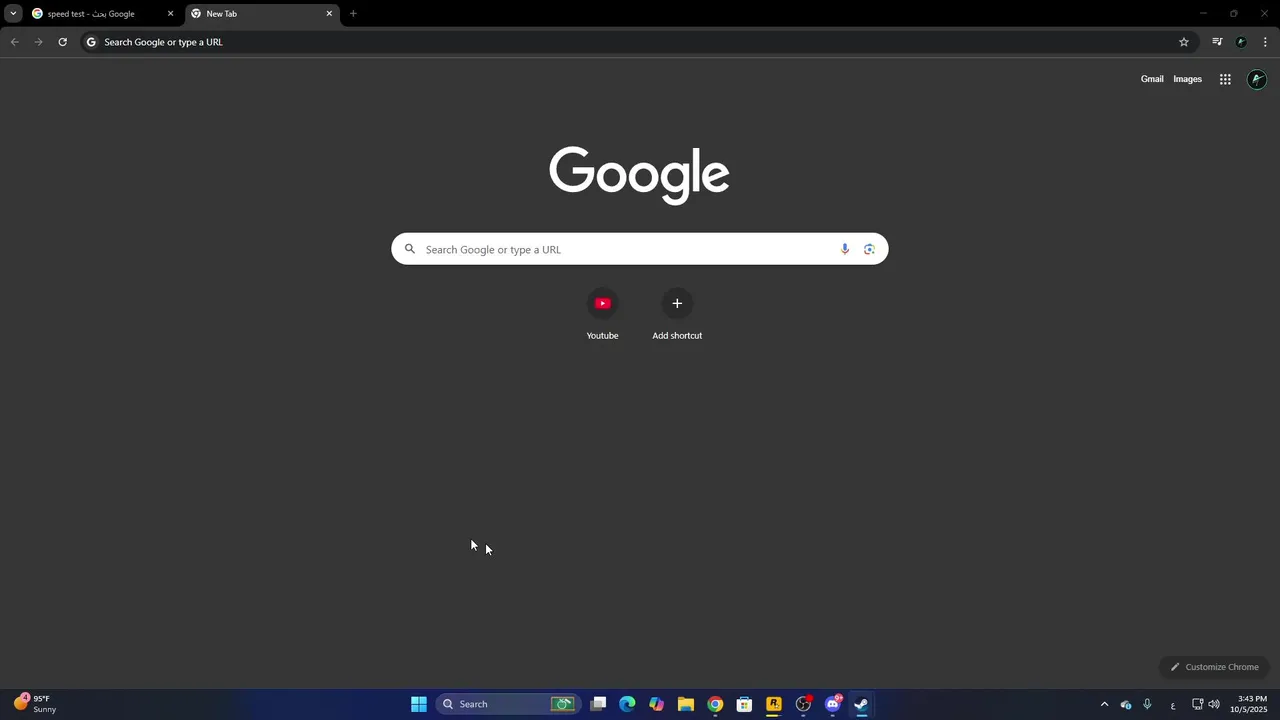
Task: Open Customize Chrome
Action: click(1214, 667)
